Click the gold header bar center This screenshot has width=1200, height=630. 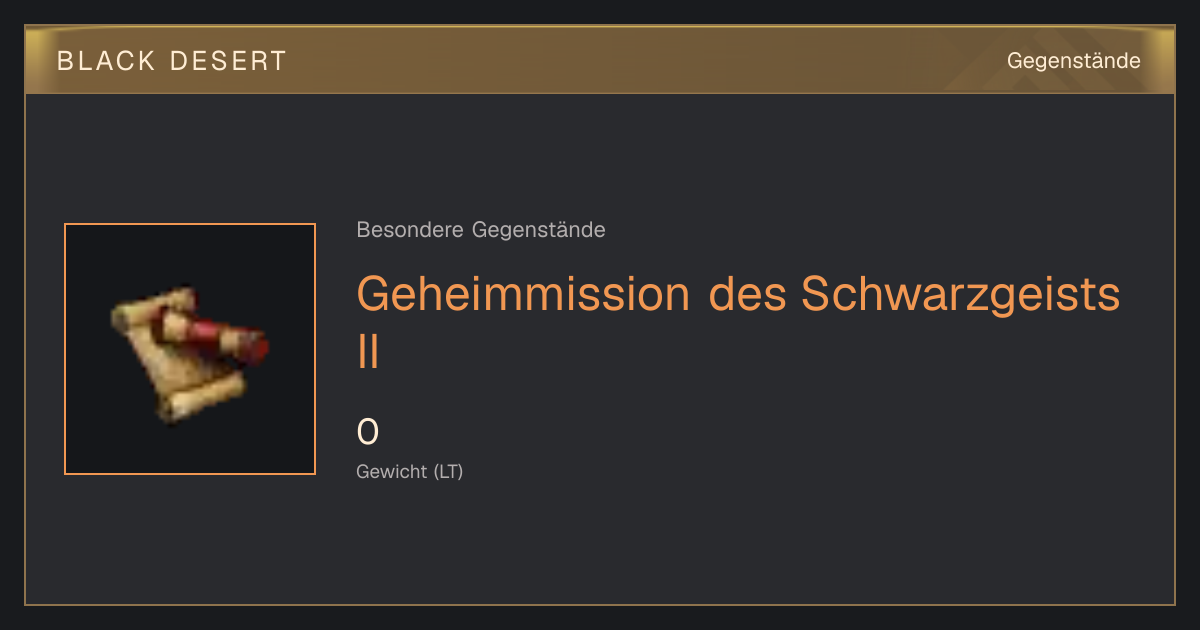click(600, 60)
